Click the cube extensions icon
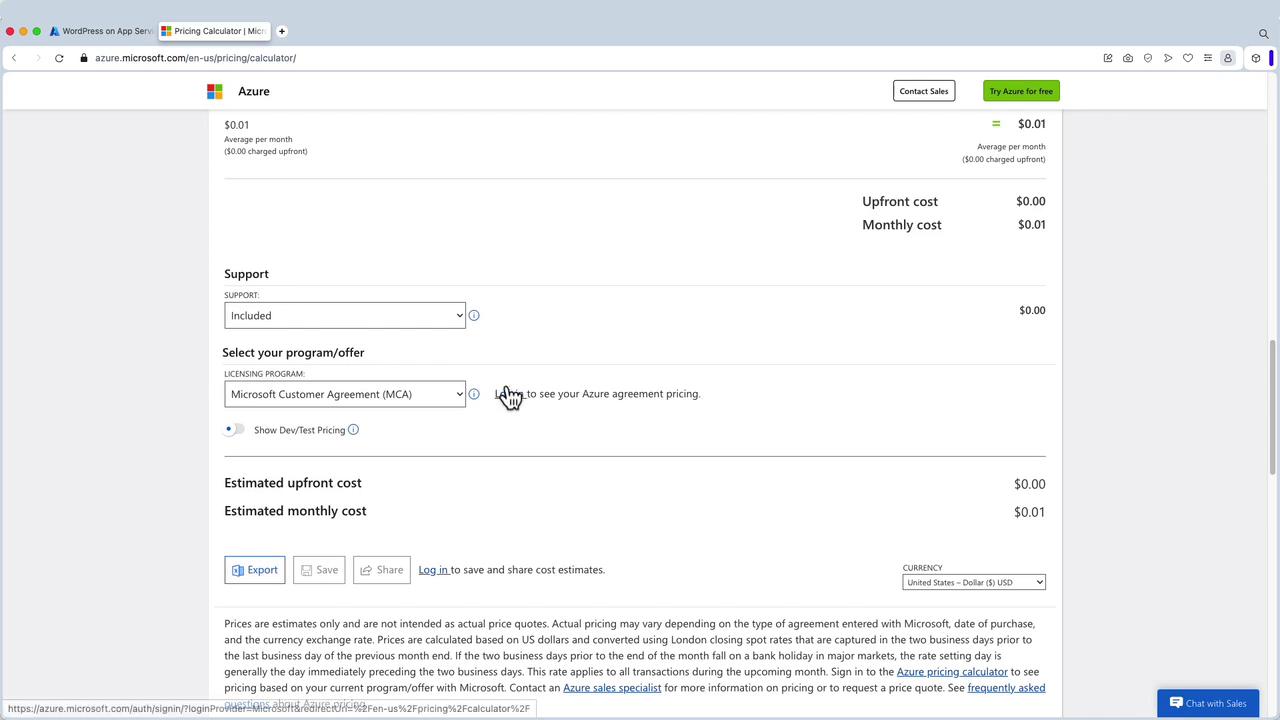This screenshot has height=720, width=1280. click(x=1256, y=58)
